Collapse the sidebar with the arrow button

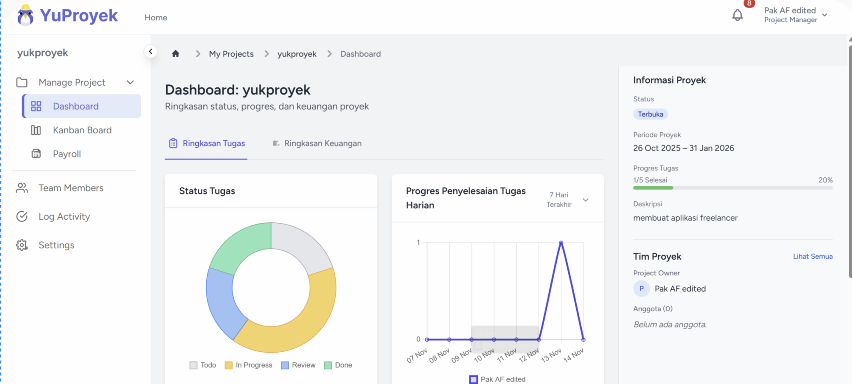click(x=151, y=52)
